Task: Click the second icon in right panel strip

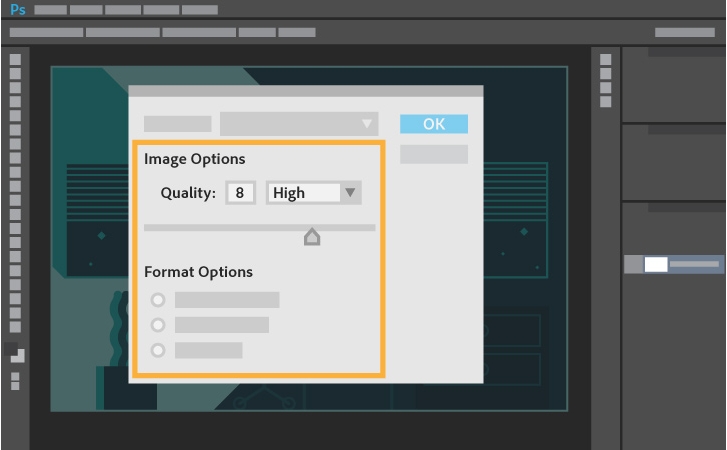Action: 605,74
